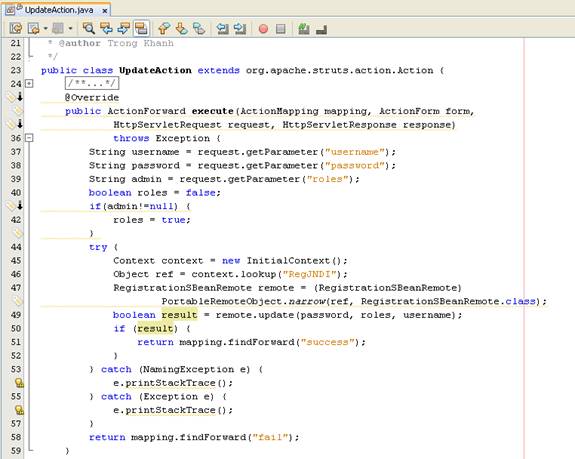Jump to Next Bookmark icon
This screenshot has width=575, height=459.
click(182, 28)
